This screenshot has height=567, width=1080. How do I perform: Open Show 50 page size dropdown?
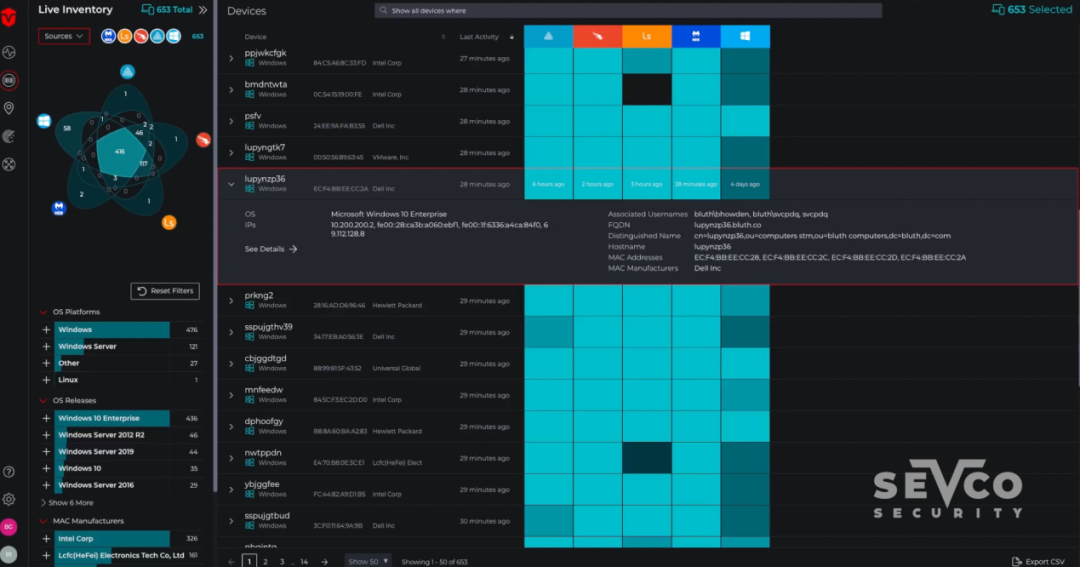(x=368, y=561)
